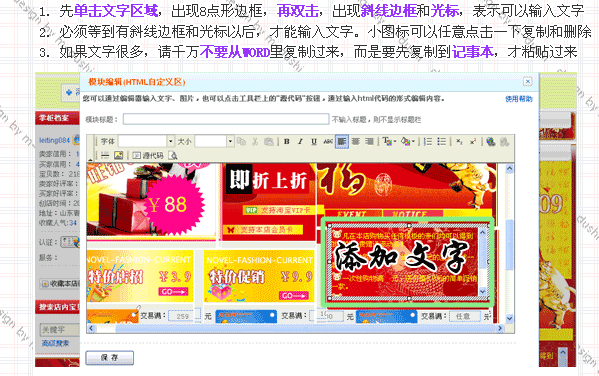Apply superscript formatting
This screenshot has height=376, width=599.
tap(473, 142)
